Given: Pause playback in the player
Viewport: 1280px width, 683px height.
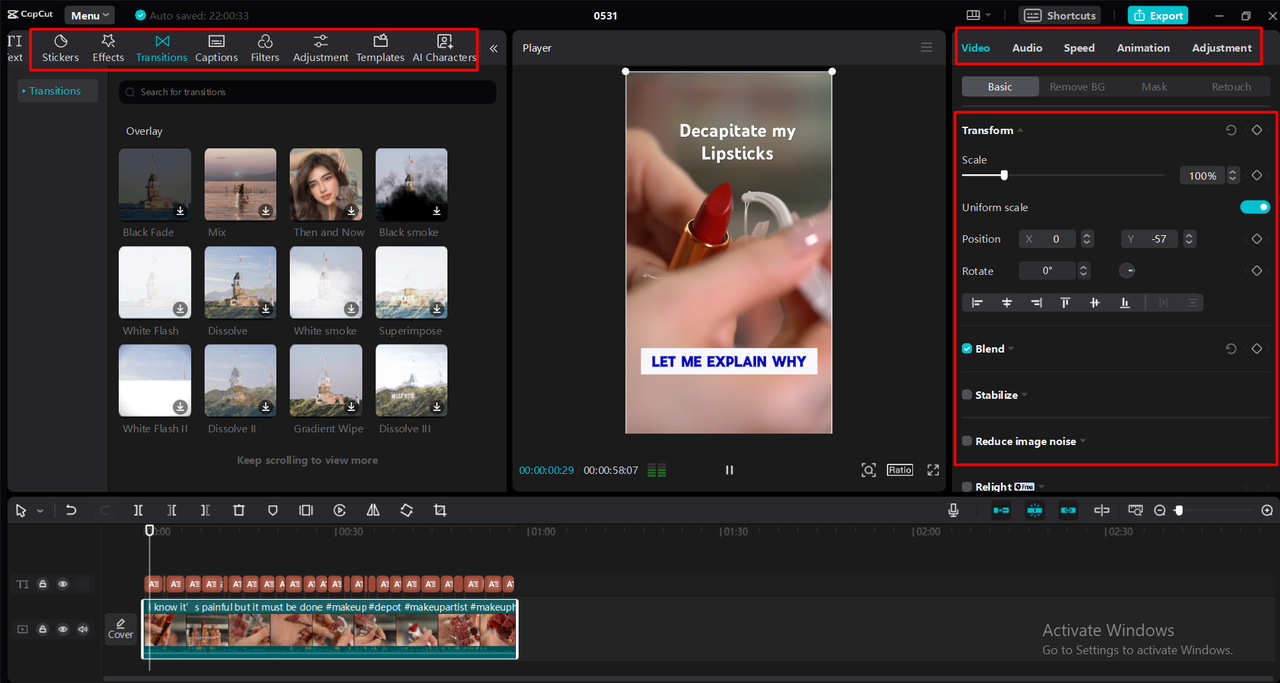Looking at the screenshot, I should (729, 470).
